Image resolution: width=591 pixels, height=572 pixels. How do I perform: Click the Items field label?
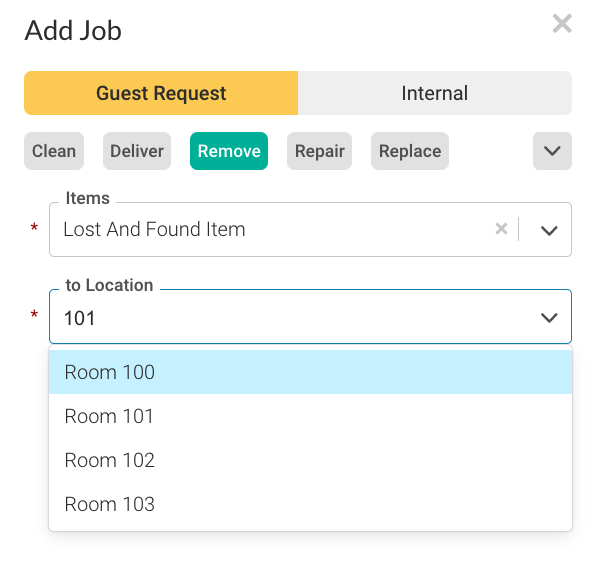(87, 198)
